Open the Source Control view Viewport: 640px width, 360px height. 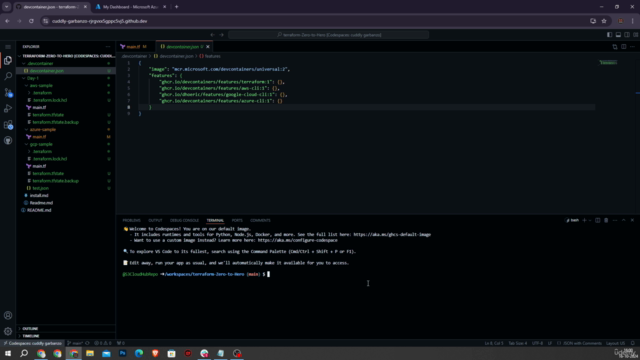tap(8, 93)
